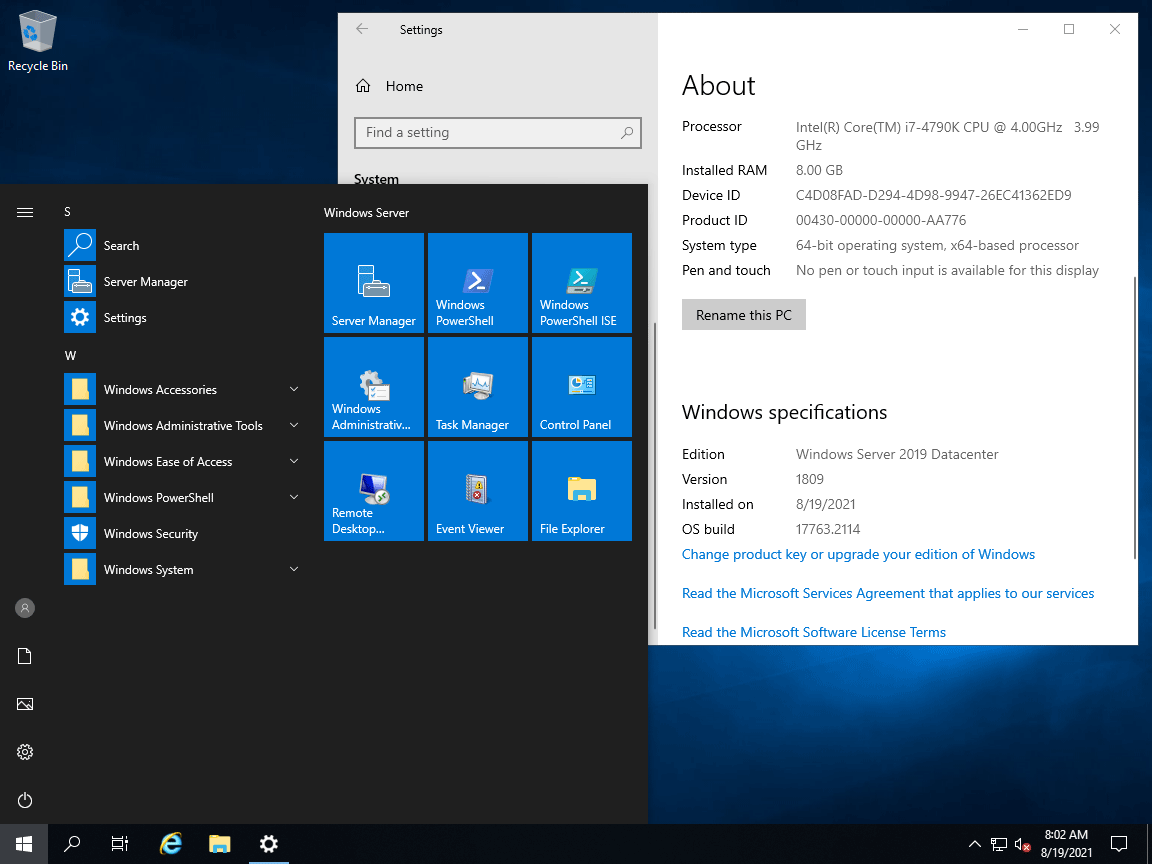Open Change product key or upgrade link
The width and height of the screenshot is (1152, 864).
(858, 554)
